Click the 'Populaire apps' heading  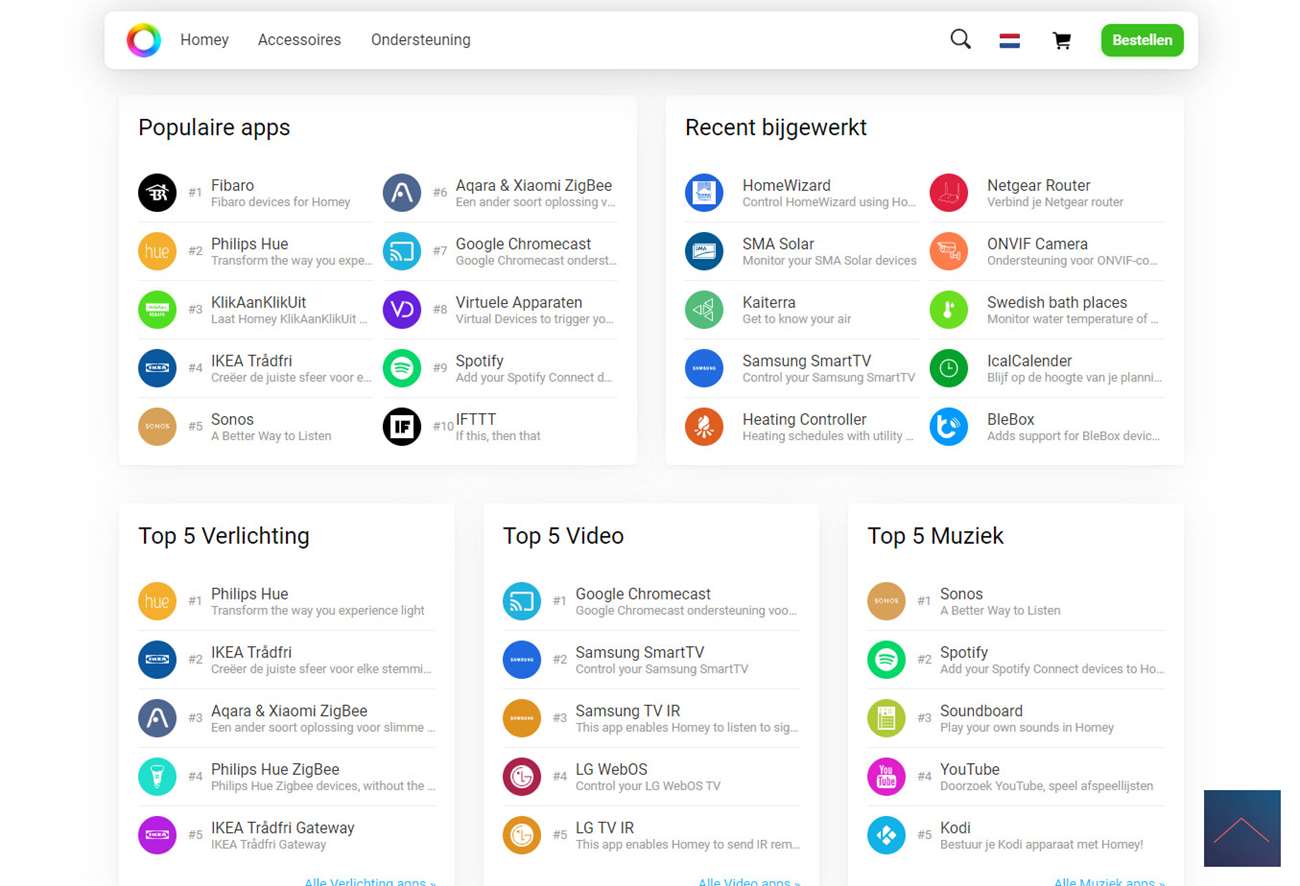click(214, 127)
